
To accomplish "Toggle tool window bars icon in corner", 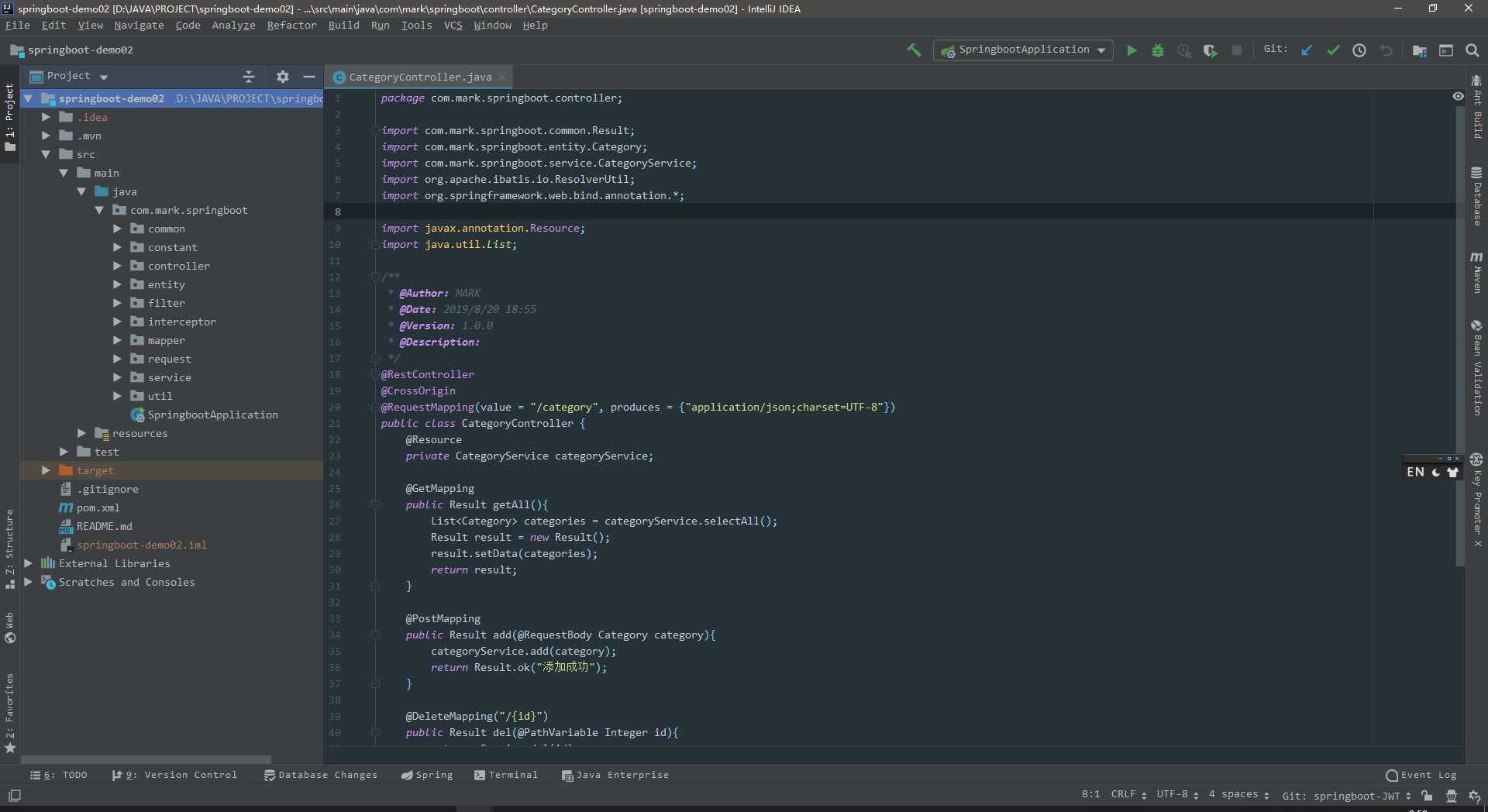I will 15,796.
